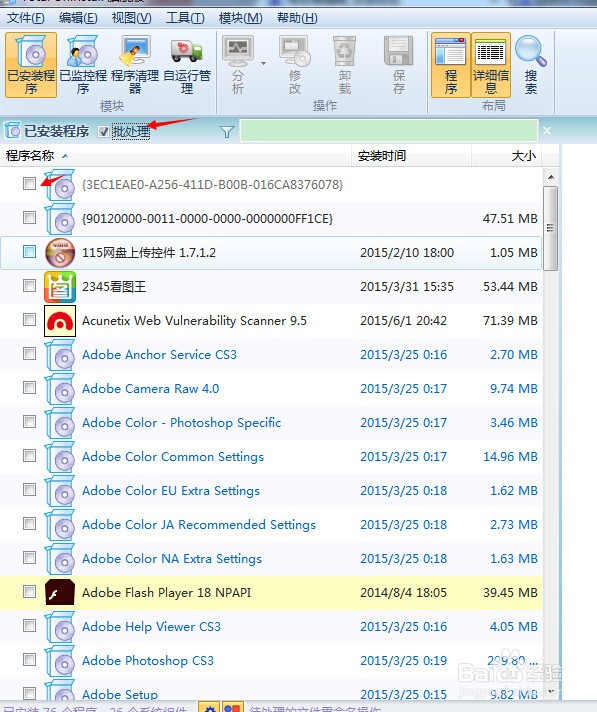The width and height of the screenshot is (597, 712).
Task: Check the box for 2345看图王
Action: (30, 286)
